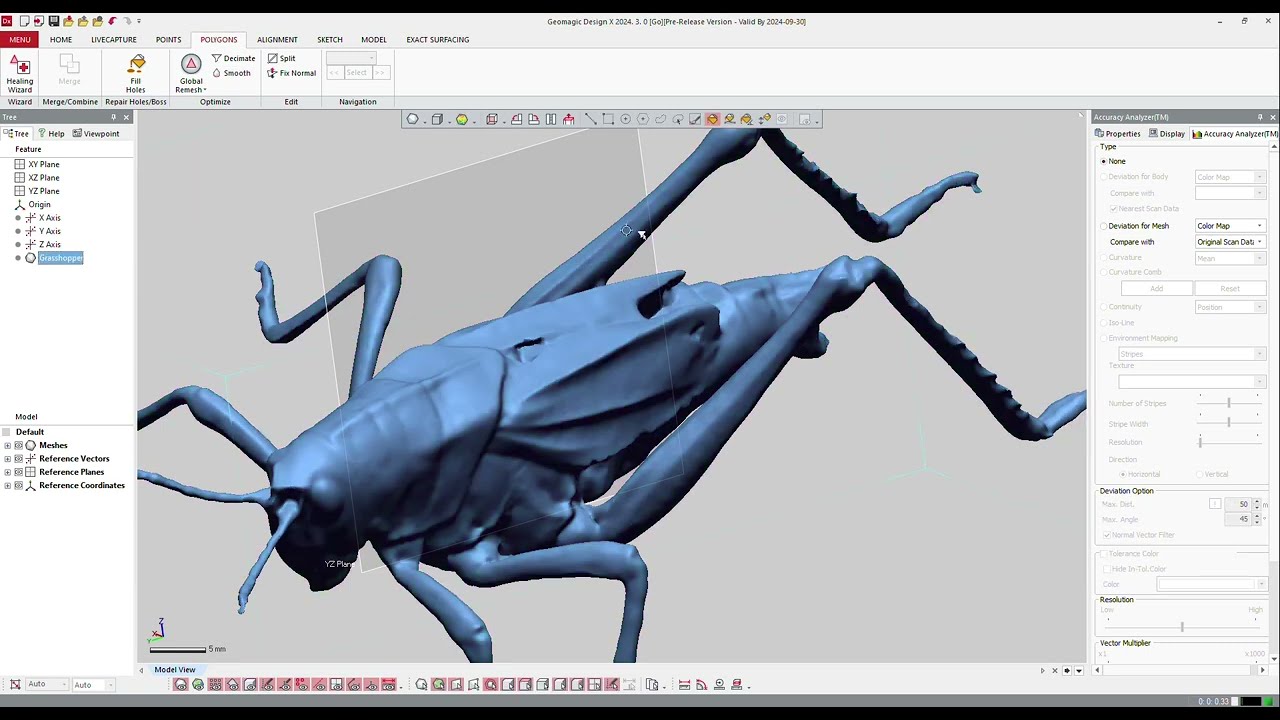Click the undo arrow in quick access bar

[112, 21]
